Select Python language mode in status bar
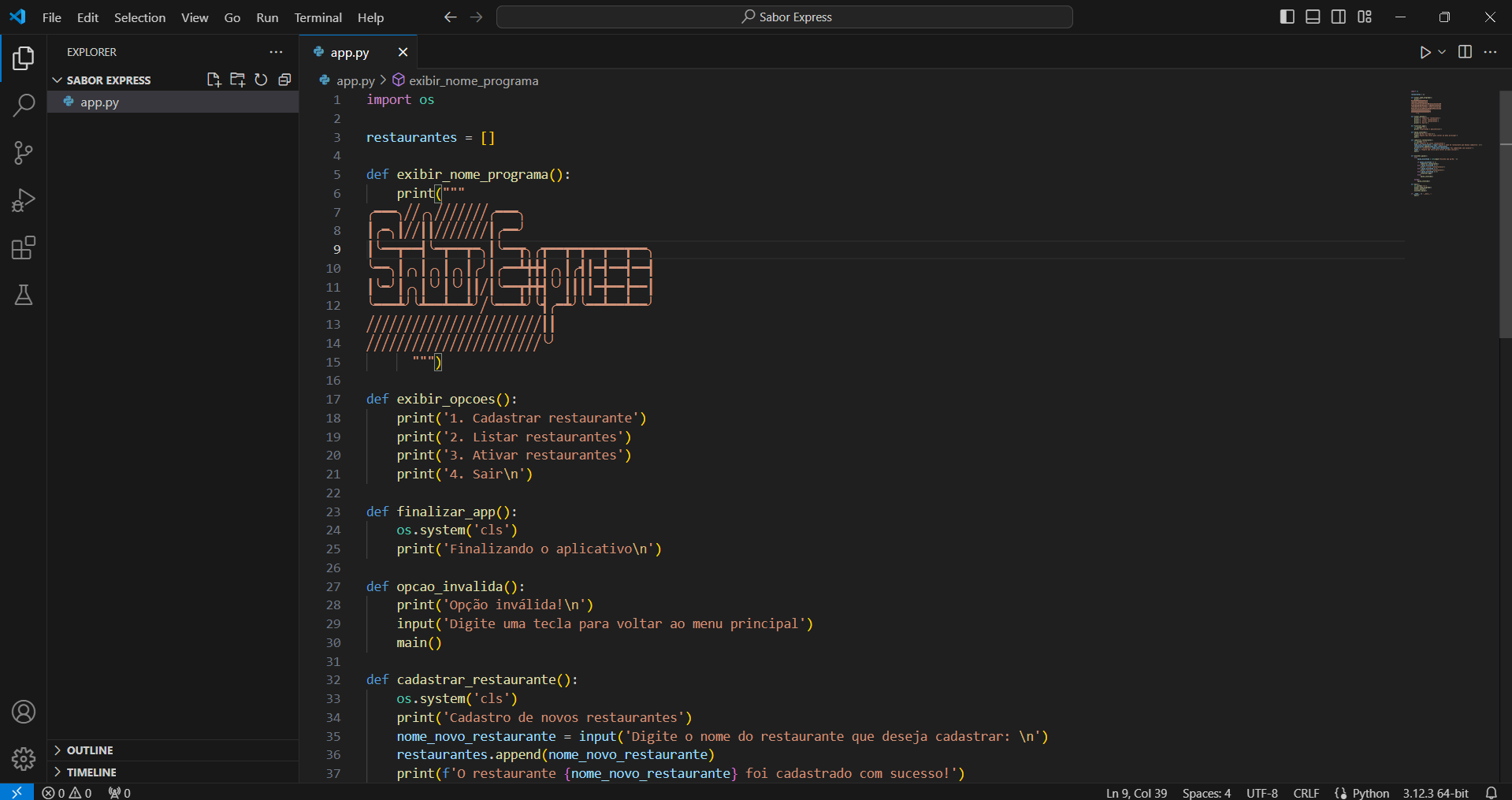Screen dimensions: 1512x800 click(1370, 793)
